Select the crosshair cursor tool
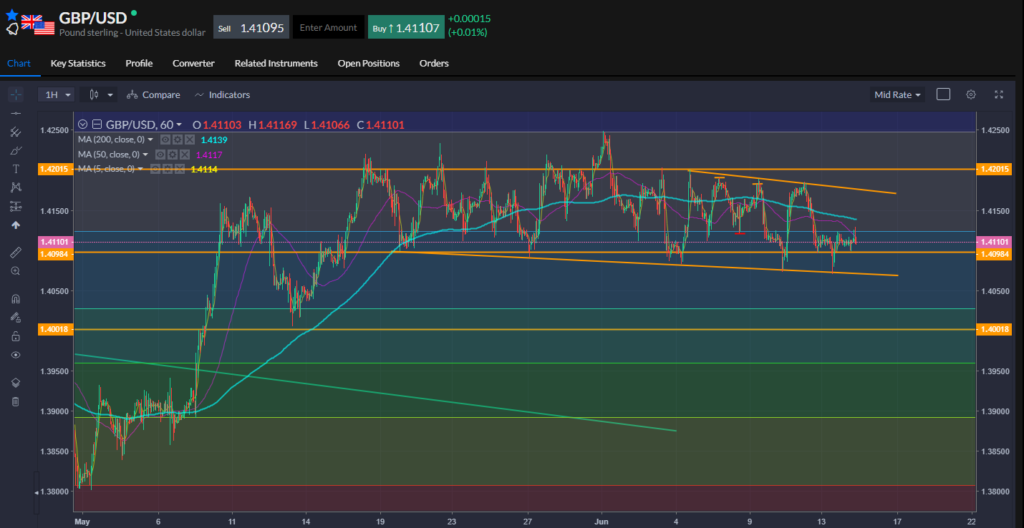Viewport: 1024px width, 528px height. [x=15, y=94]
